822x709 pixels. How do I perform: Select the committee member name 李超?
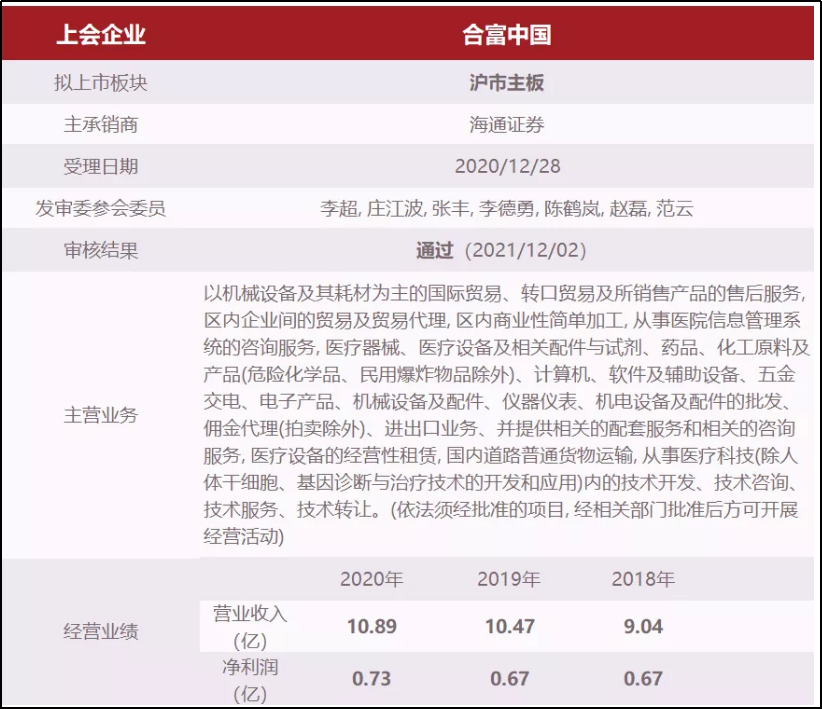click(338, 208)
